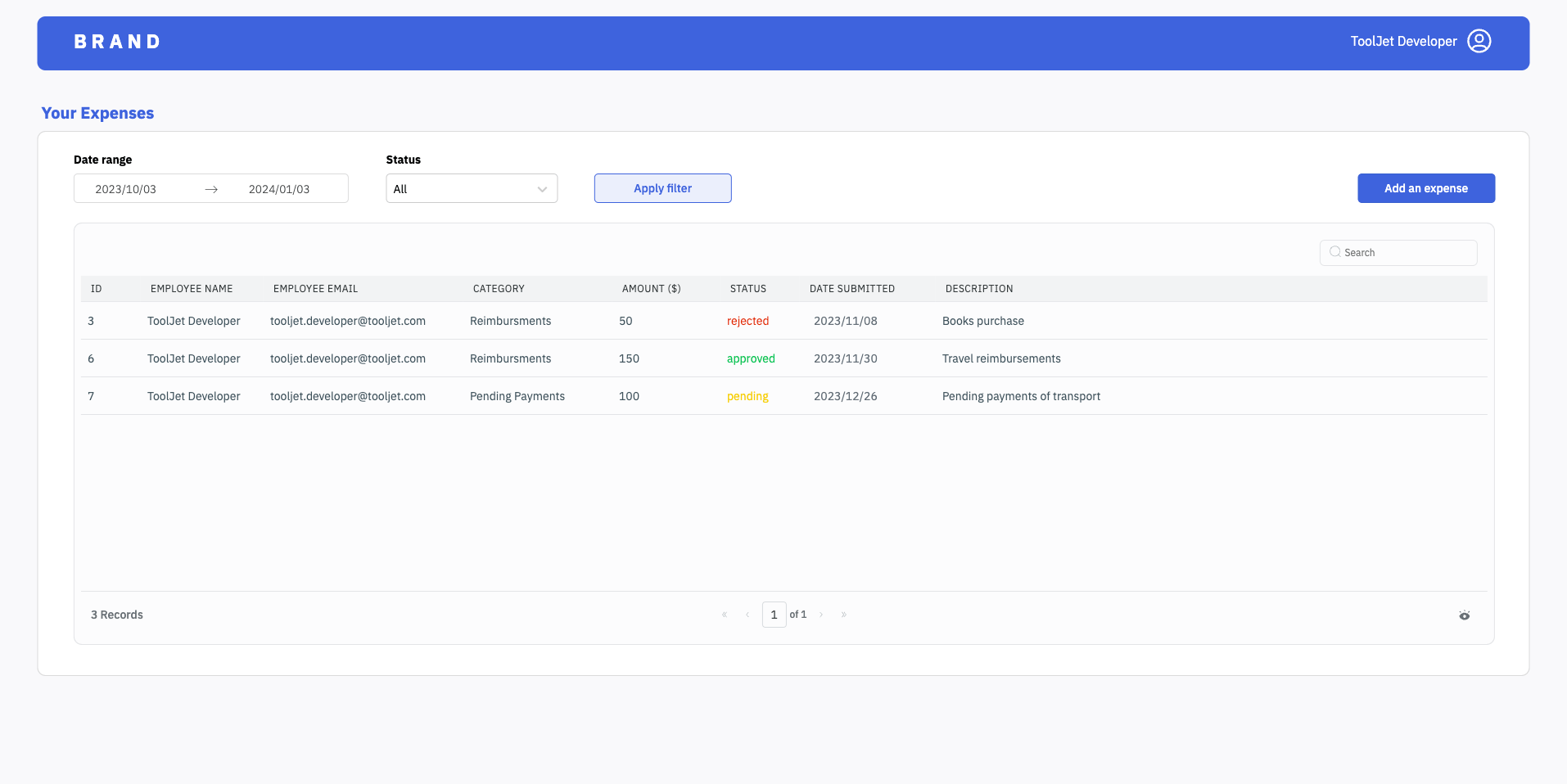Go to the next page arrow
Image resolution: width=1567 pixels, height=784 pixels.
821,615
